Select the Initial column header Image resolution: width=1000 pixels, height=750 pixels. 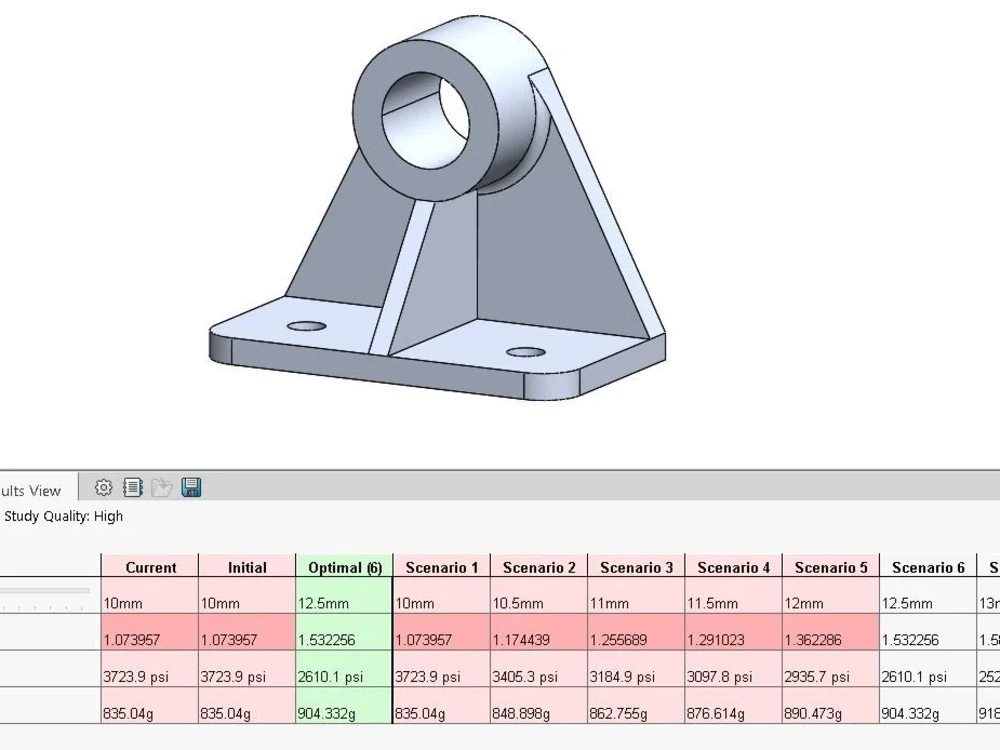247,567
